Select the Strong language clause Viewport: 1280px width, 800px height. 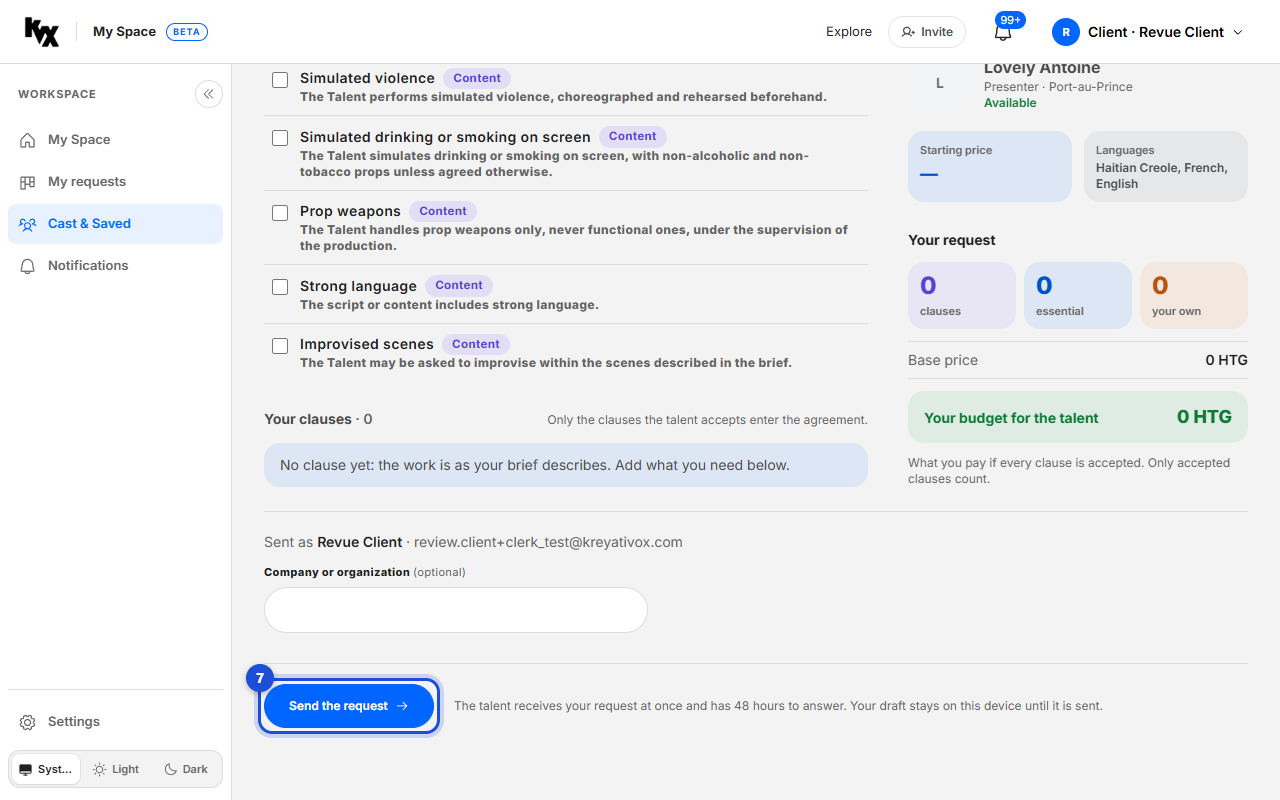(280, 287)
